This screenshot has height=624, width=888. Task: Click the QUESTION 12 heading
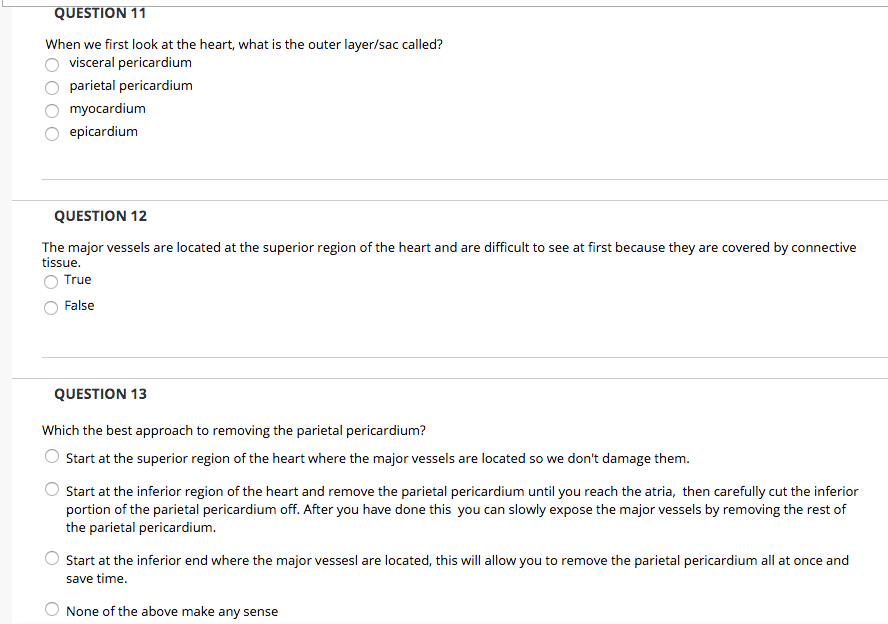click(100, 215)
